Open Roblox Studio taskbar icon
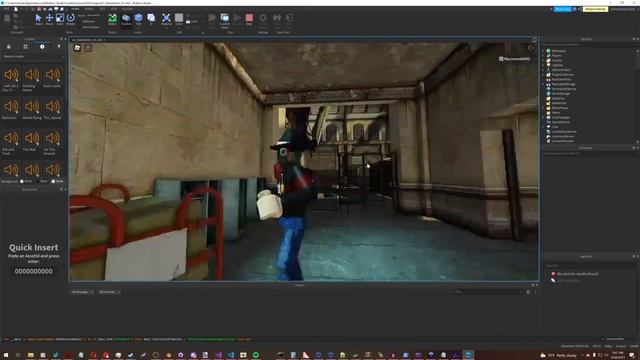The image size is (640, 360). coord(468,355)
